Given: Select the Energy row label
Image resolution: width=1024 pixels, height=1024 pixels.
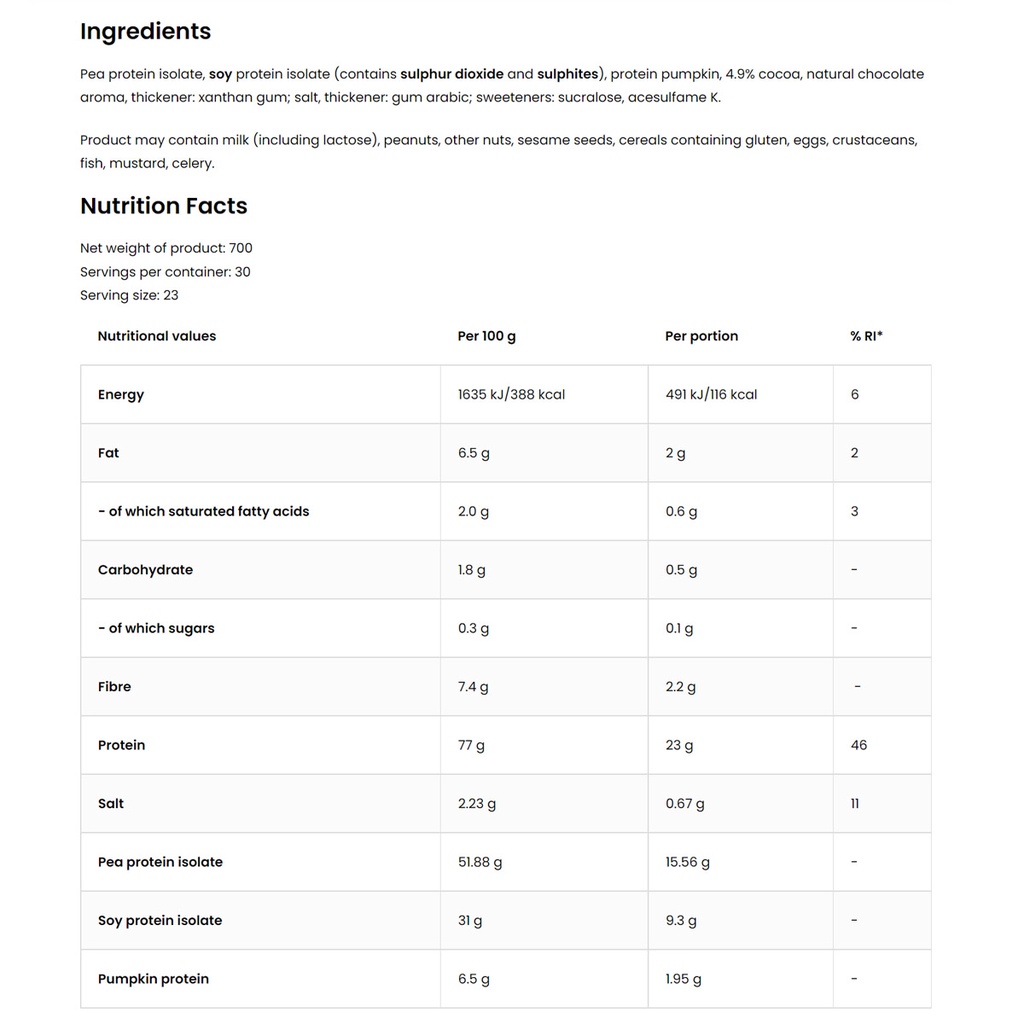Looking at the screenshot, I should click(121, 395).
